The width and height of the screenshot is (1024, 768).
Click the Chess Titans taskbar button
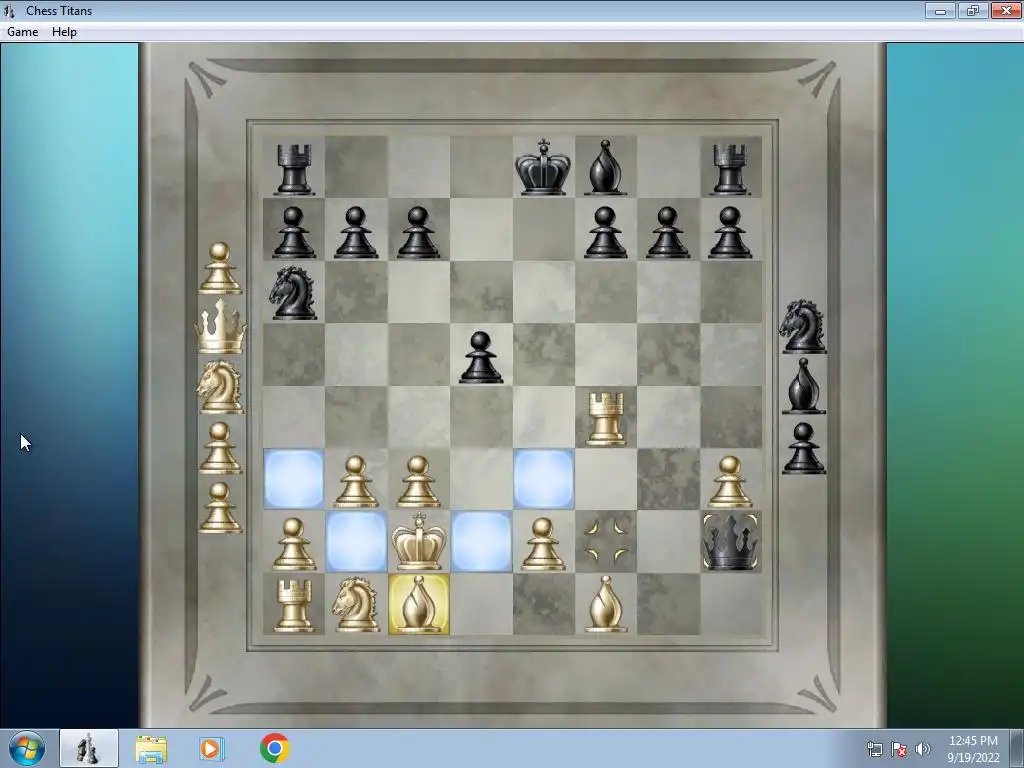89,748
